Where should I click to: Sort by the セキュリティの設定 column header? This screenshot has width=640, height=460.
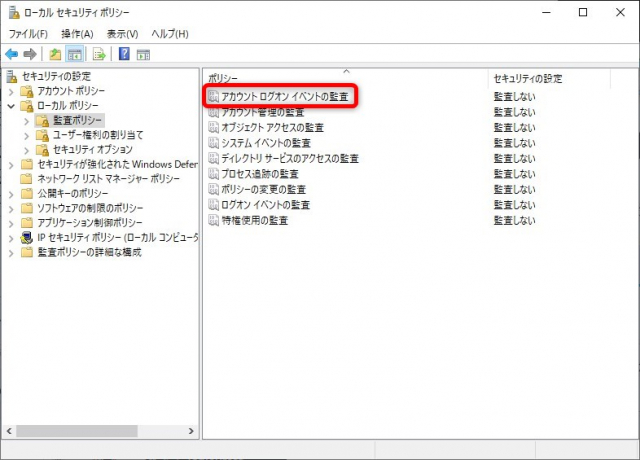[528, 77]
